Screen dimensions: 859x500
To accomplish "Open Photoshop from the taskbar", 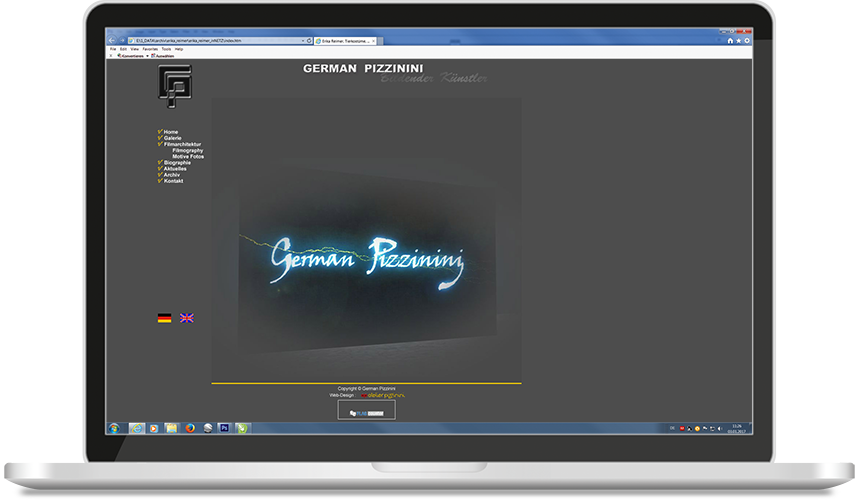I will [225, 427].
